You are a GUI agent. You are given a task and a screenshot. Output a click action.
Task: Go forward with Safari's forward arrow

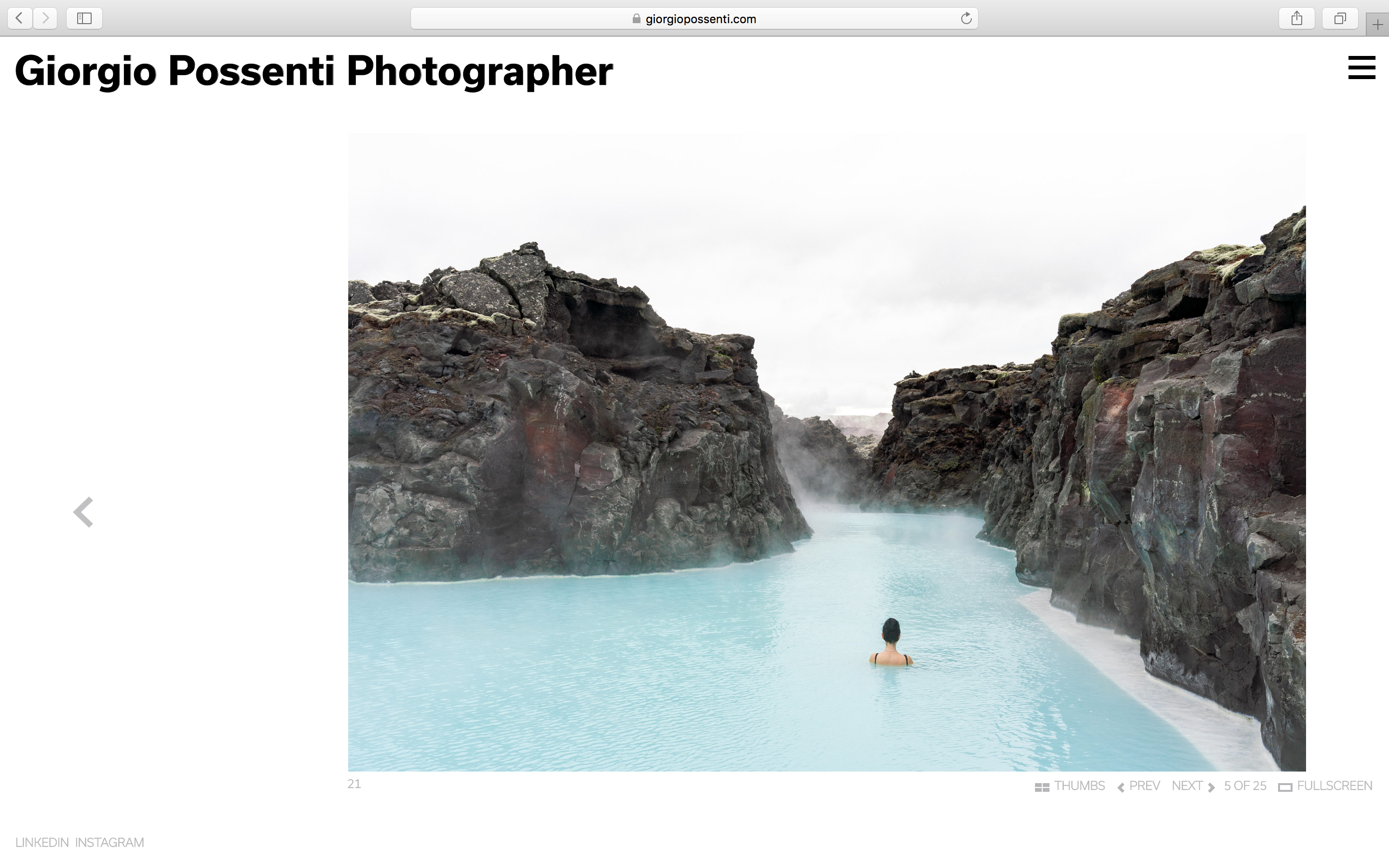(45, 18)
